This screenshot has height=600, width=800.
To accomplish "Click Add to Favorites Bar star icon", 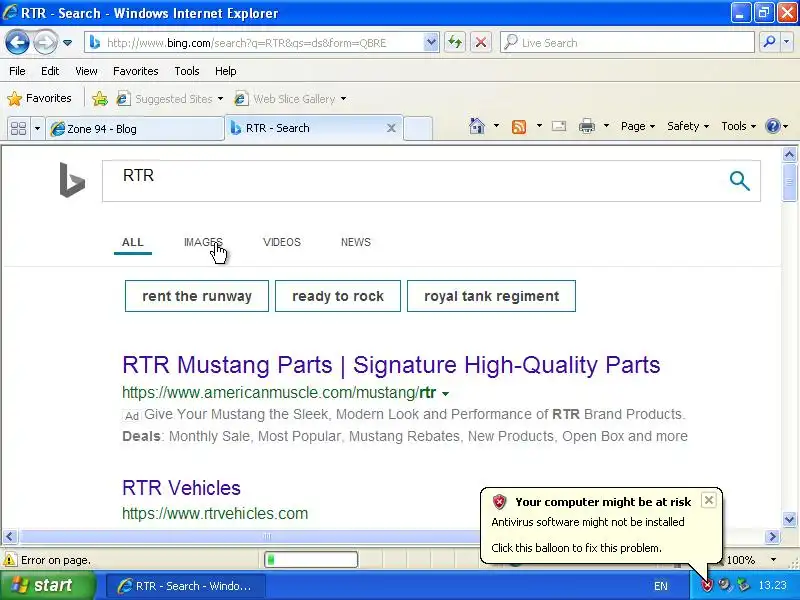I will point(100,98).
